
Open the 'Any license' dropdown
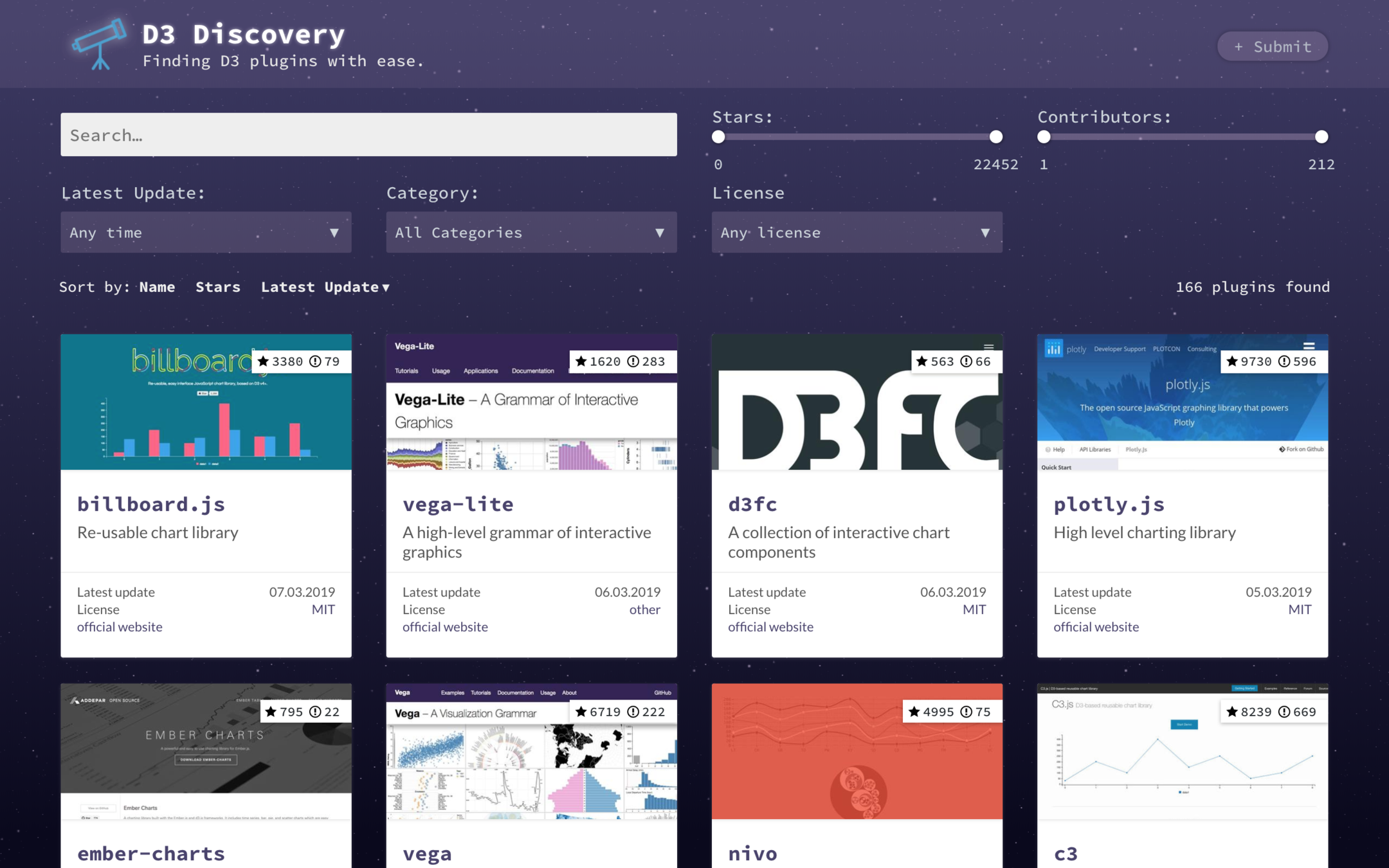click(x=857, y=232)
